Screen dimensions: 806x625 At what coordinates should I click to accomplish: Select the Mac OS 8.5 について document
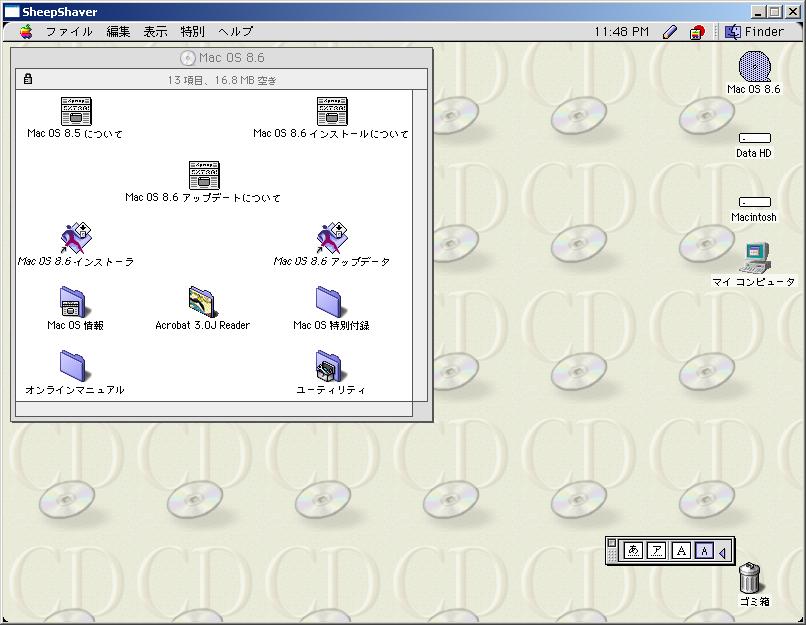click(76, 111)
